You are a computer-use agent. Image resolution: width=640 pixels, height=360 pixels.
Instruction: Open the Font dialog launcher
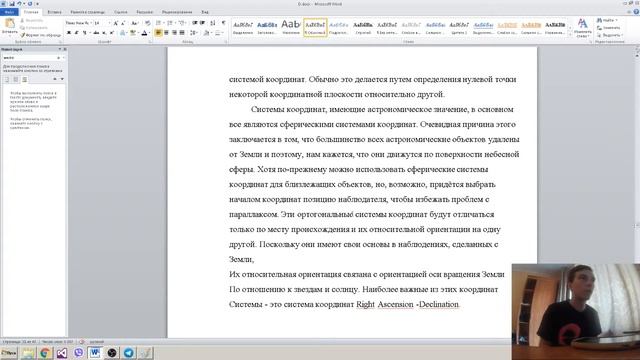150,42
